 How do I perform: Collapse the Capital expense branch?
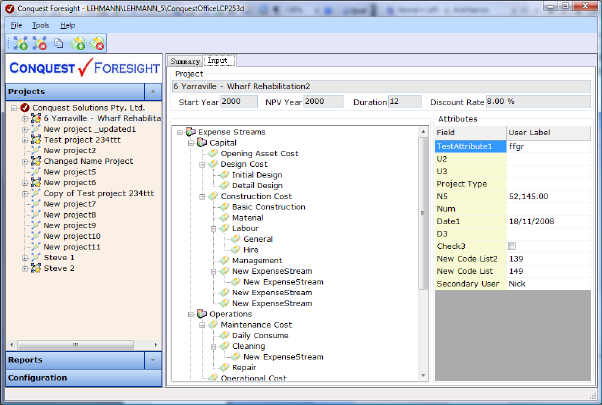point(191,143)
